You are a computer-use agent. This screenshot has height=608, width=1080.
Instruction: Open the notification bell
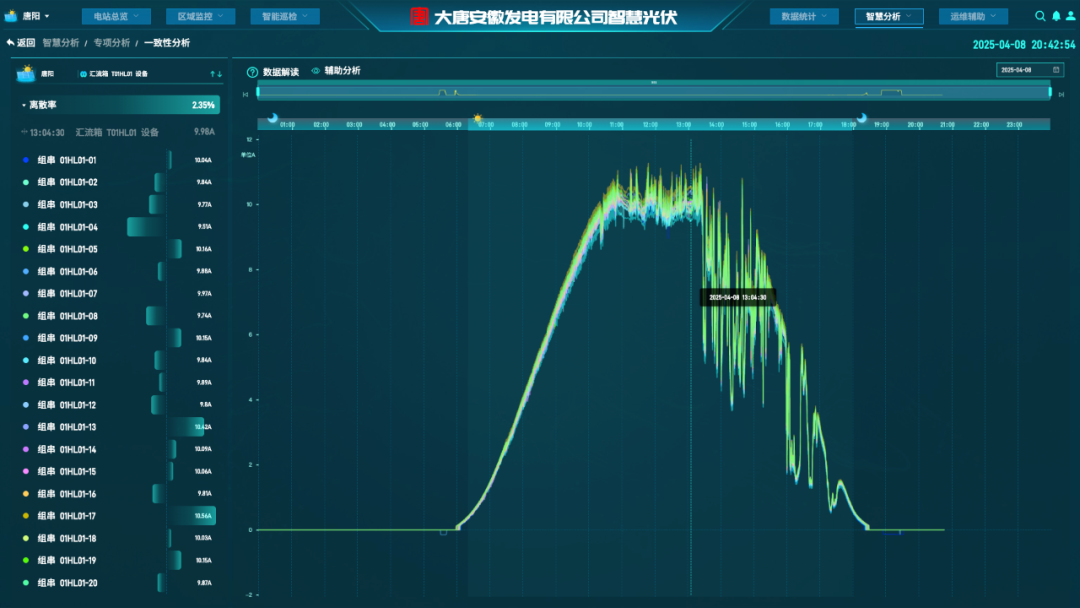tap(1056, 16)
